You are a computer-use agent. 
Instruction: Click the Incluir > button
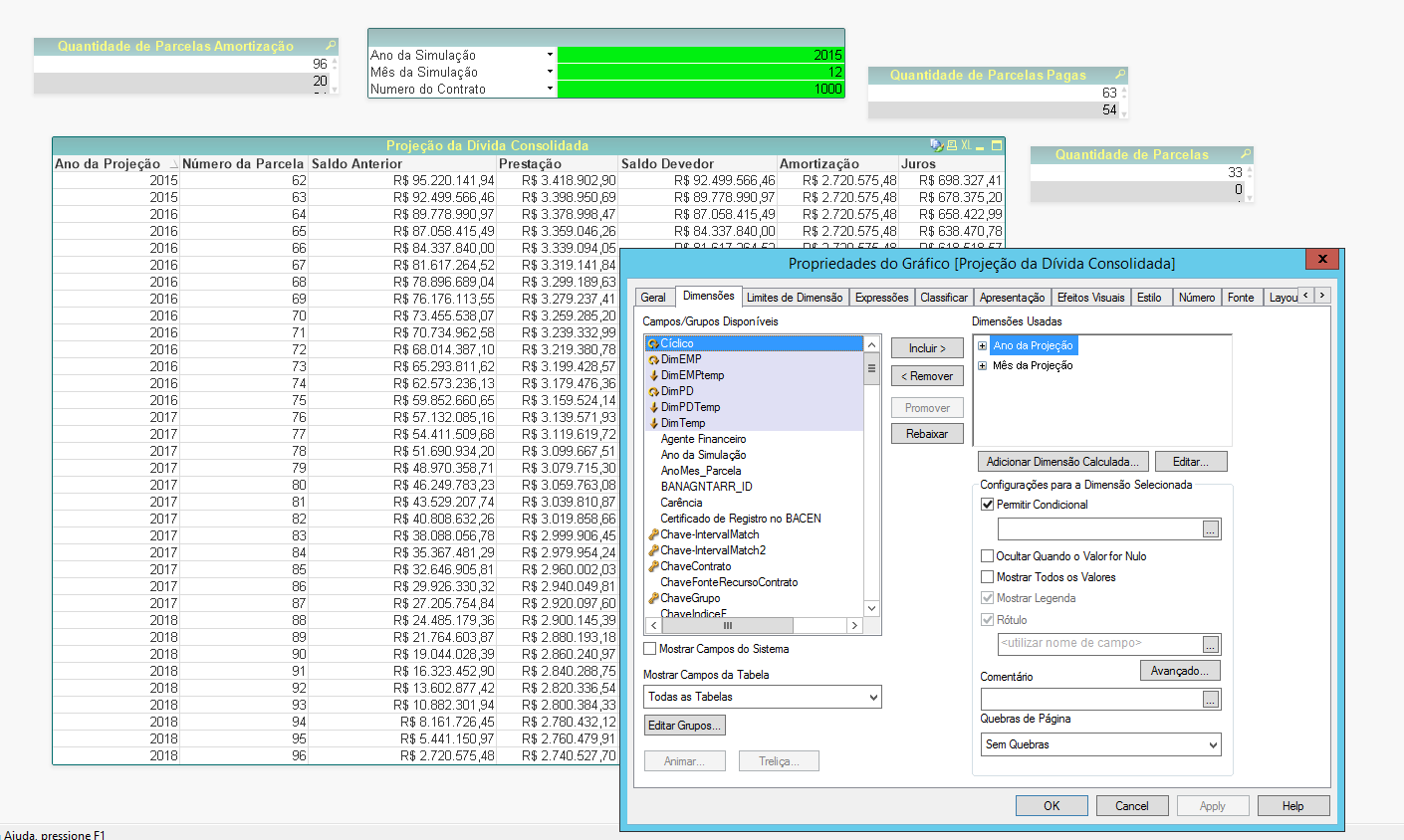point(927,348)
